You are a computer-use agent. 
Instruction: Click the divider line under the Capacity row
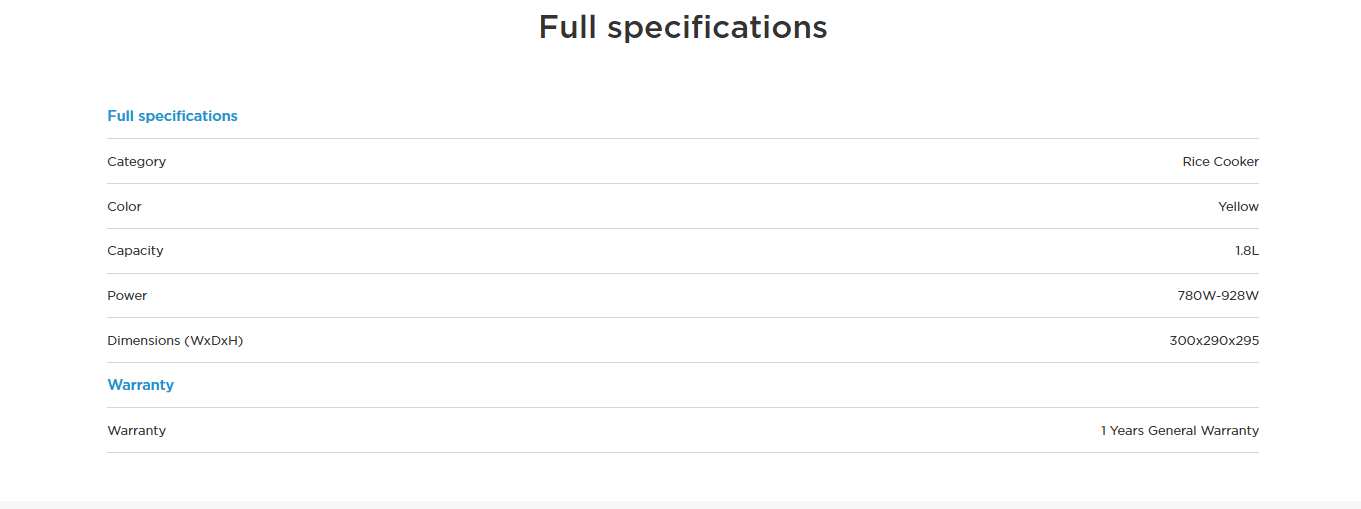pos(683,273)
